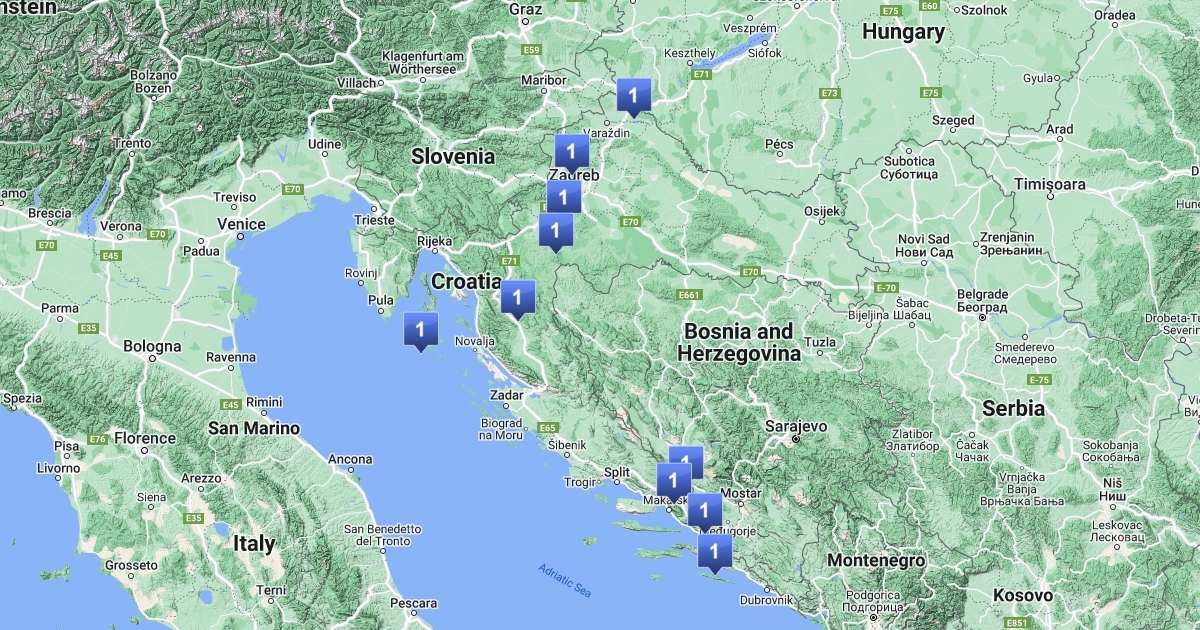Click the southernmost marker northwest of Dubrovnik
The image size is (1200, 630).
click(714, 551)
